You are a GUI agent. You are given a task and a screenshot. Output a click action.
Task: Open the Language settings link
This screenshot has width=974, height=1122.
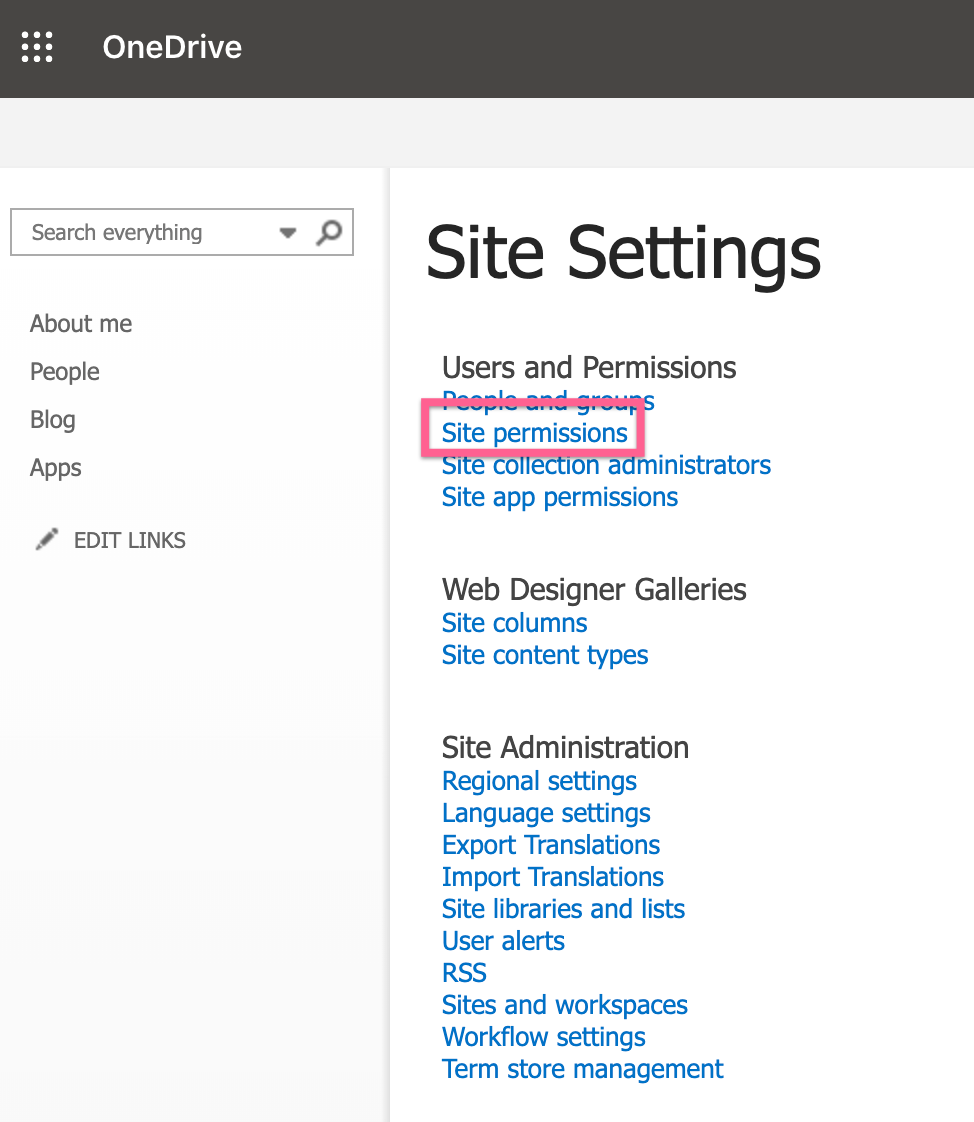pos(546,814)
